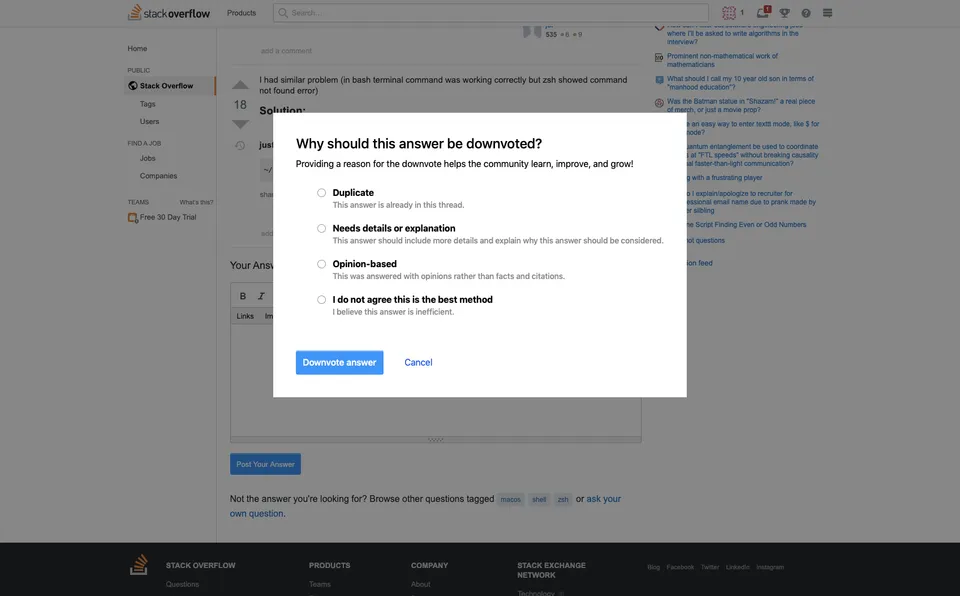The height and width of the screenshot is (596, 960).
Task: Click the search magnifier icon
Action: [x=282, y=13]
